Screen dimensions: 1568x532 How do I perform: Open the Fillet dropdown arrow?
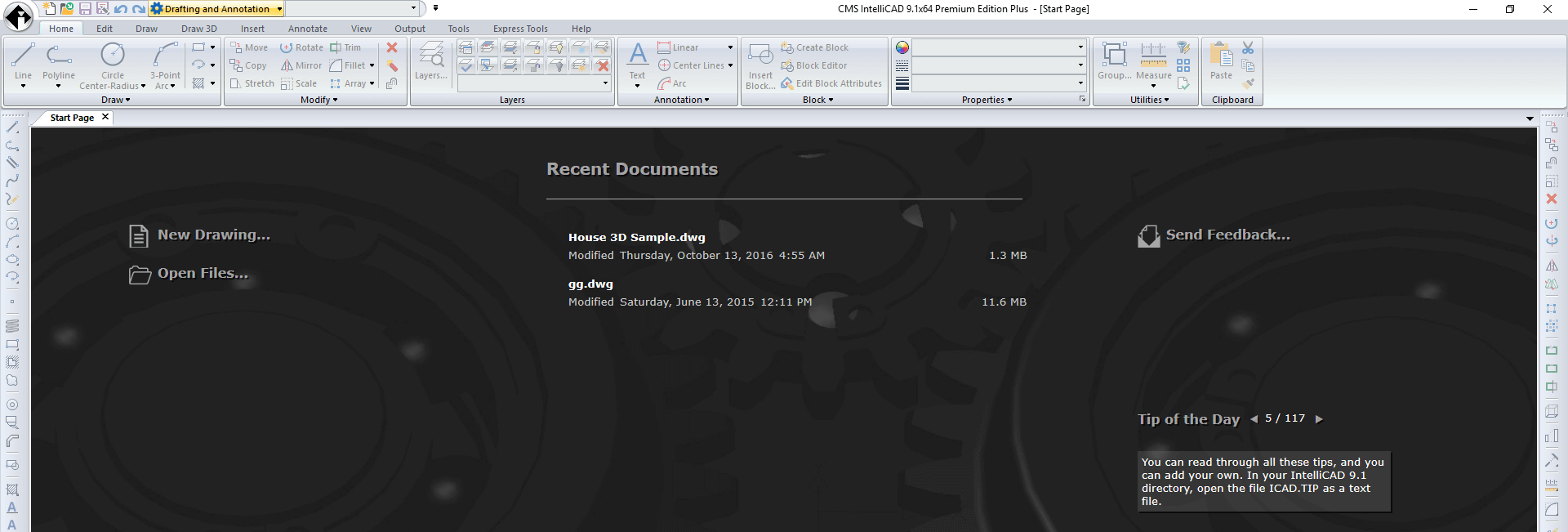(x=372, y=65)
